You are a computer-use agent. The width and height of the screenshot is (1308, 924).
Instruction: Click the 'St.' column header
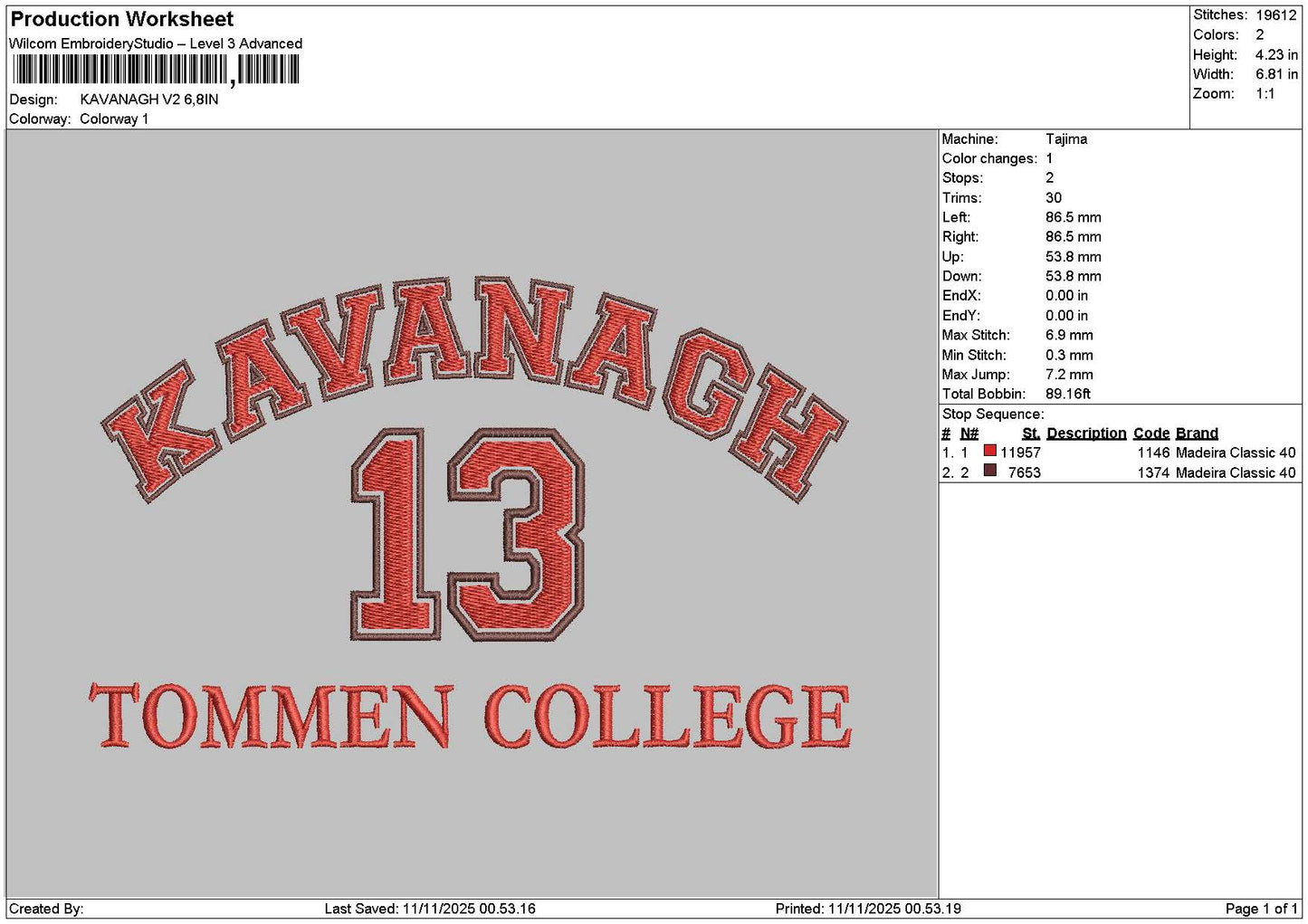pyautogui.click(x=1031, y=433)
